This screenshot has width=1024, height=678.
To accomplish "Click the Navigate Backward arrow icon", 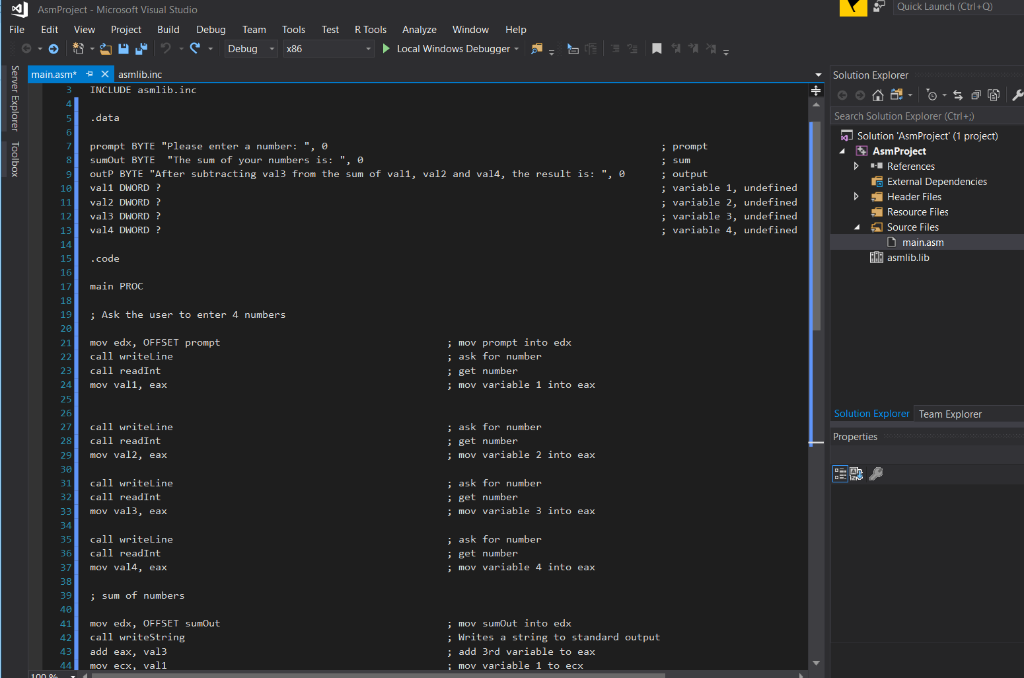I will pyautogui.click(x=26, y=49).
